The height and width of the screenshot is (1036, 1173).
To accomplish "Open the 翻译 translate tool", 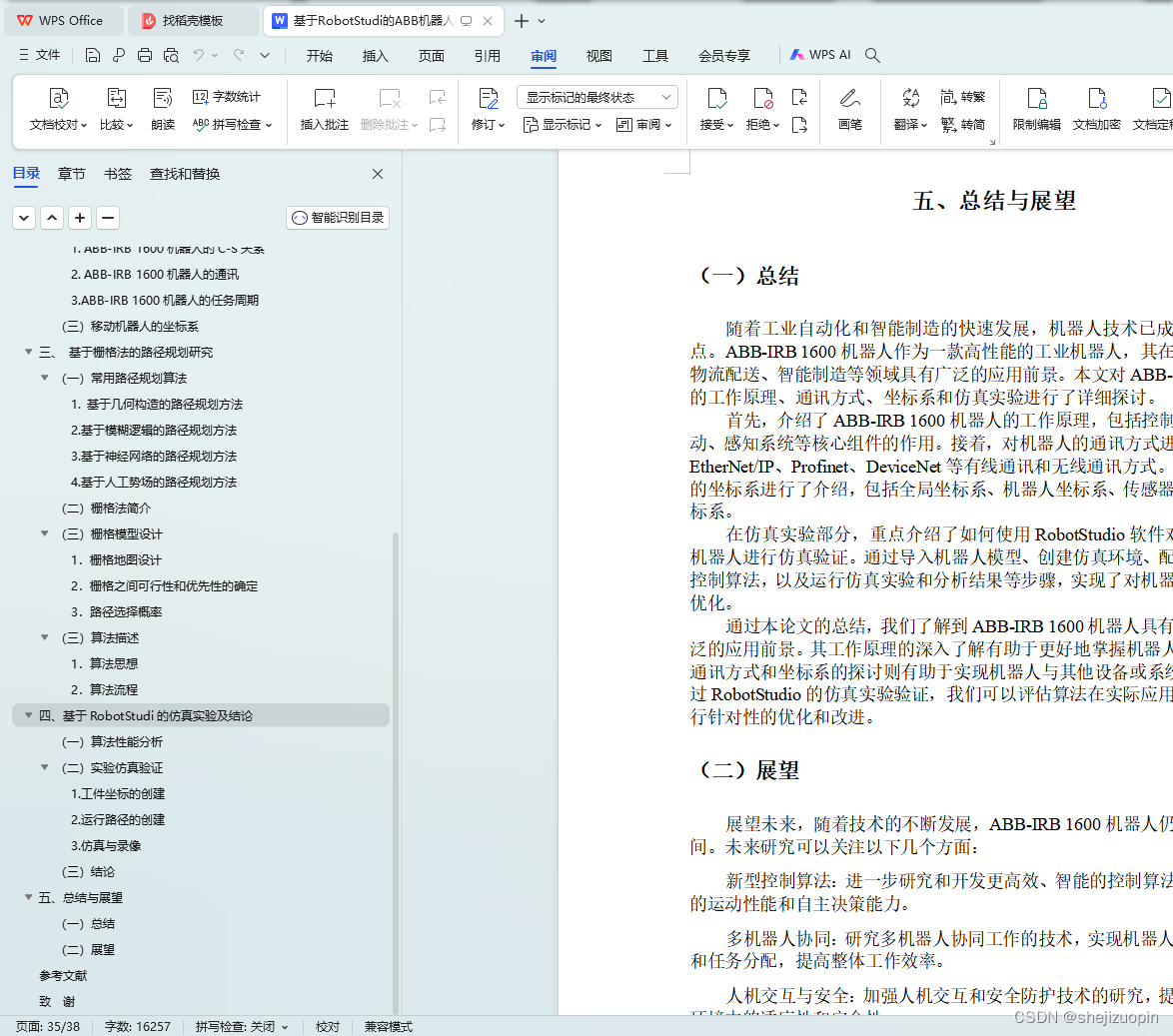I will pyautogui.click(x=910, y=109).
